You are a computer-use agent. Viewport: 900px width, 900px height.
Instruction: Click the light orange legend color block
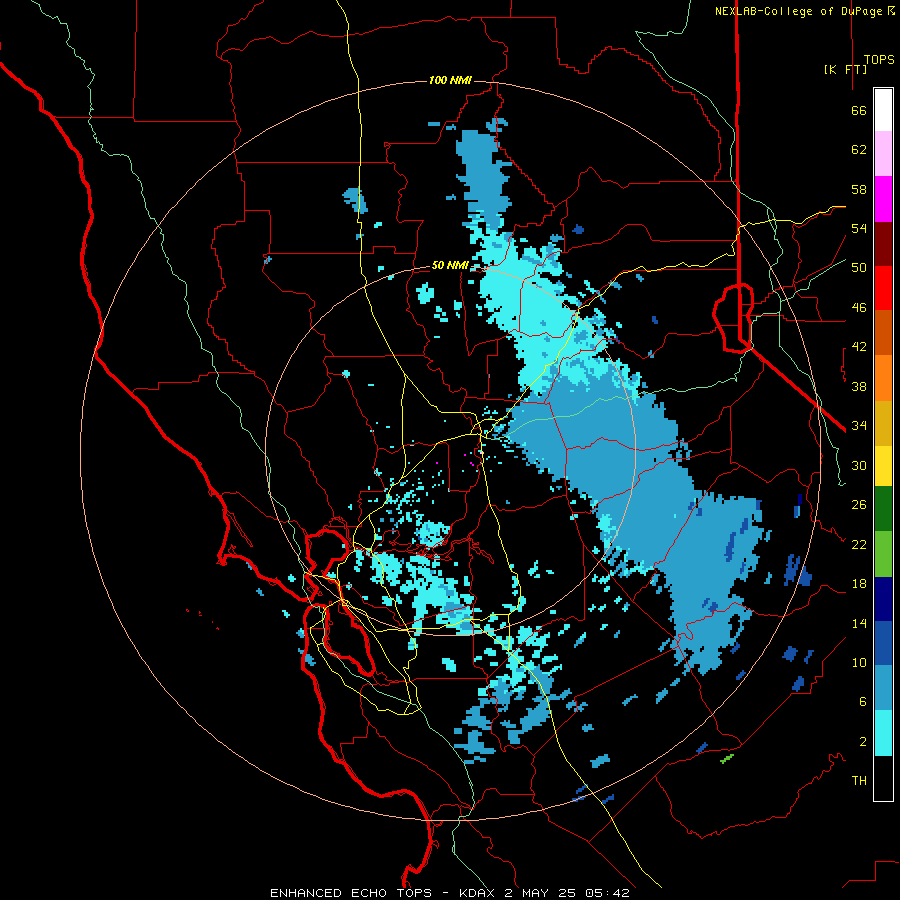click(883, 378)
